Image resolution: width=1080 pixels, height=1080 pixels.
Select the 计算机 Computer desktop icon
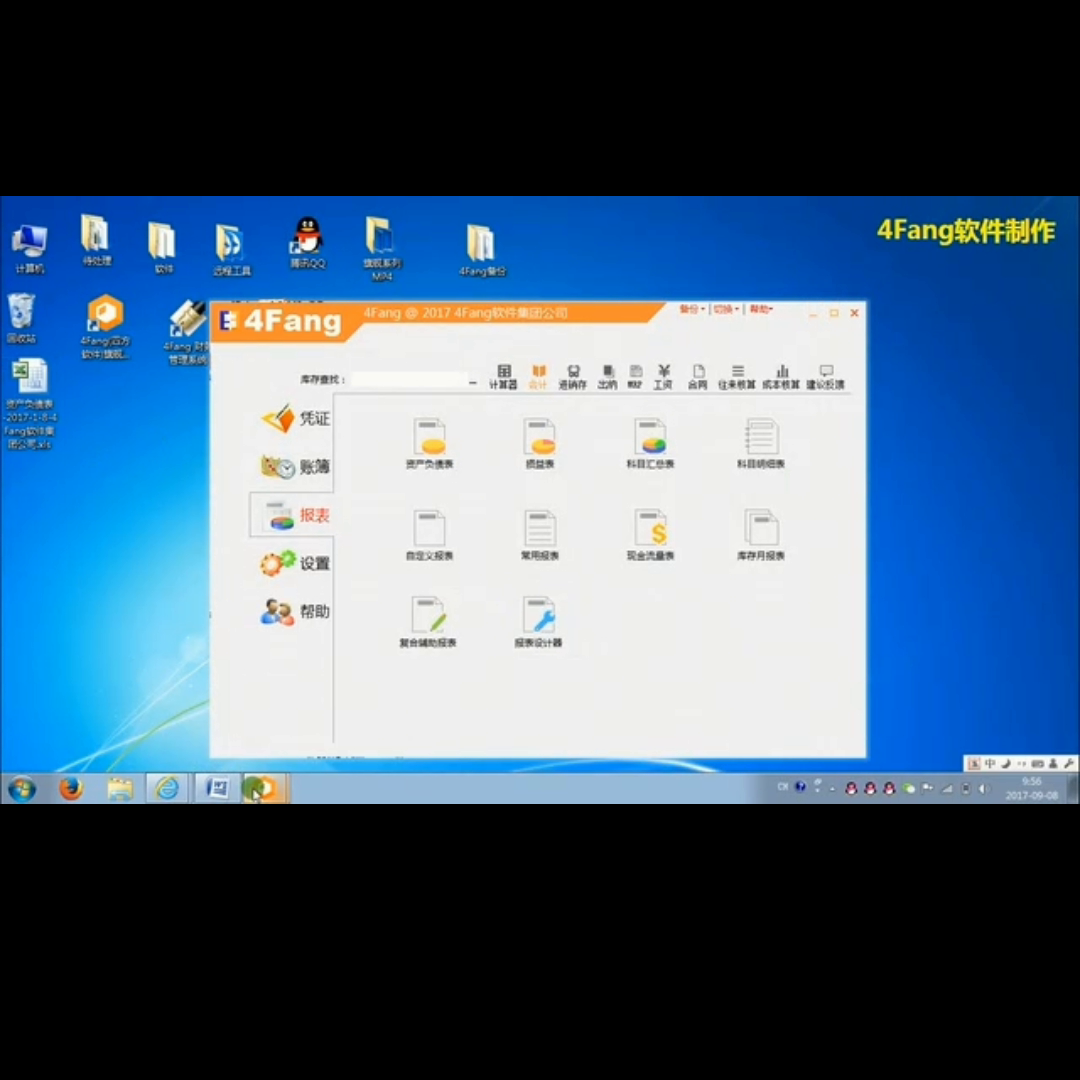pyautogui.click(x=29, y=249)
